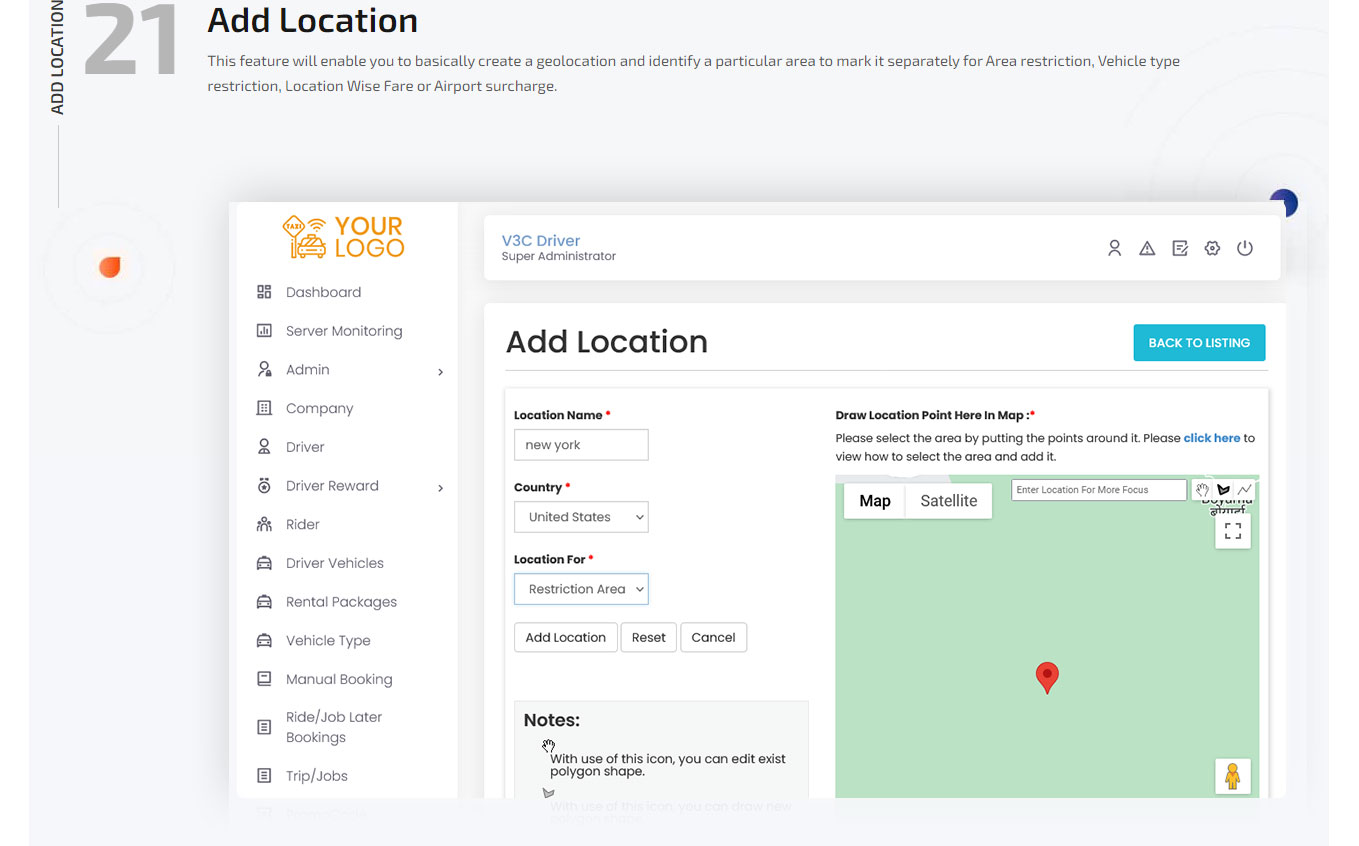
Task: Click the Add Location button
Action: pyautogui.click(x=566, y=637)
